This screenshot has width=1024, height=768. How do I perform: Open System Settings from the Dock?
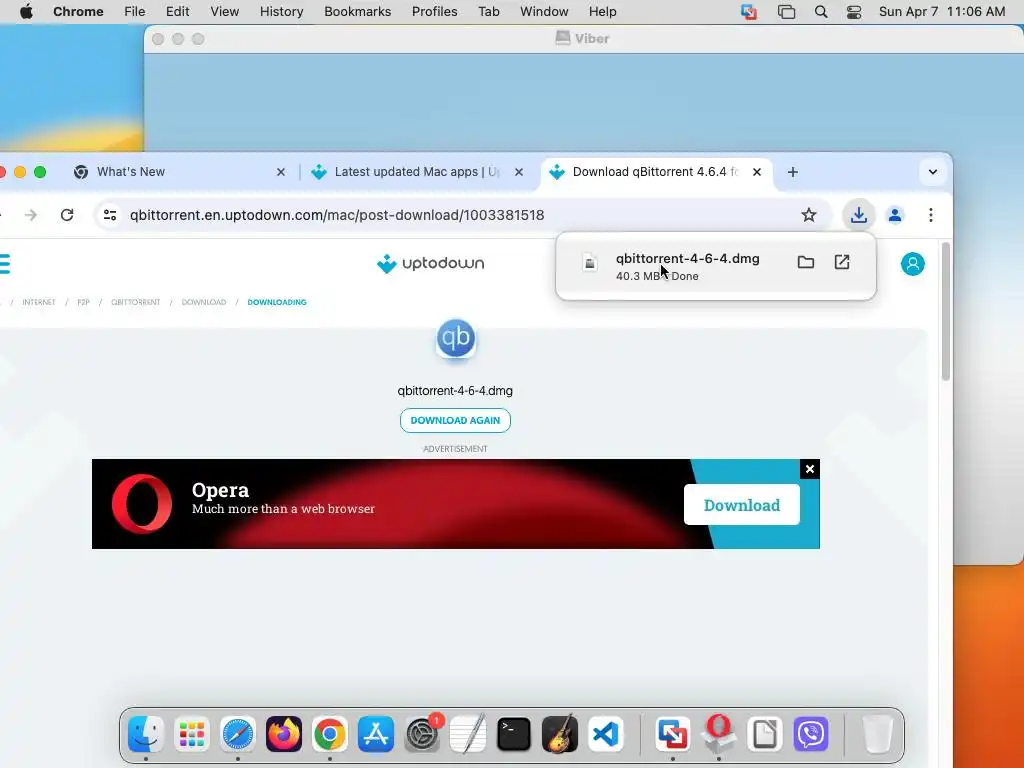[x=422, y=734]
